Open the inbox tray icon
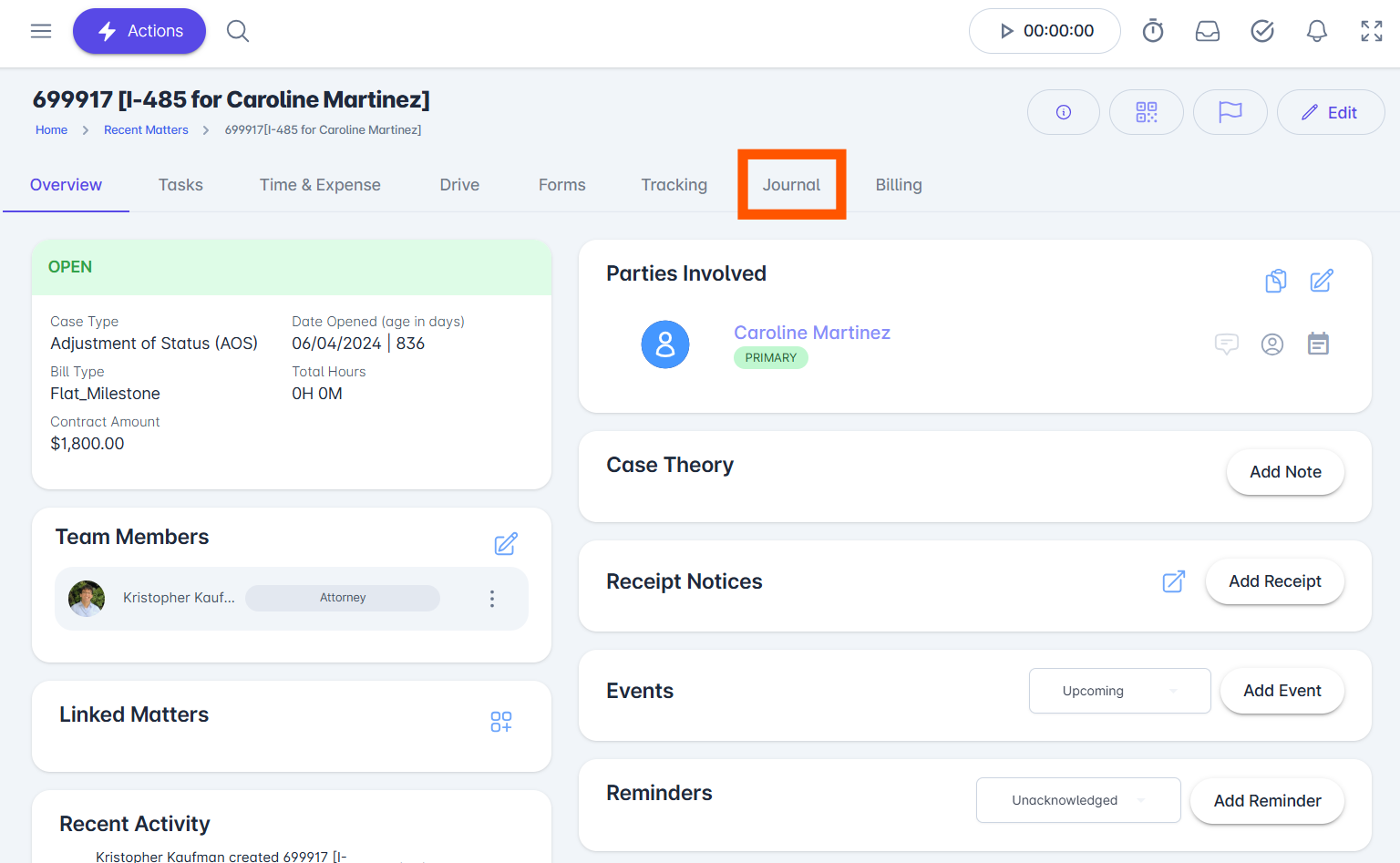The width and height of the screenshot is (1400, 863). (x=1208, y=31)
